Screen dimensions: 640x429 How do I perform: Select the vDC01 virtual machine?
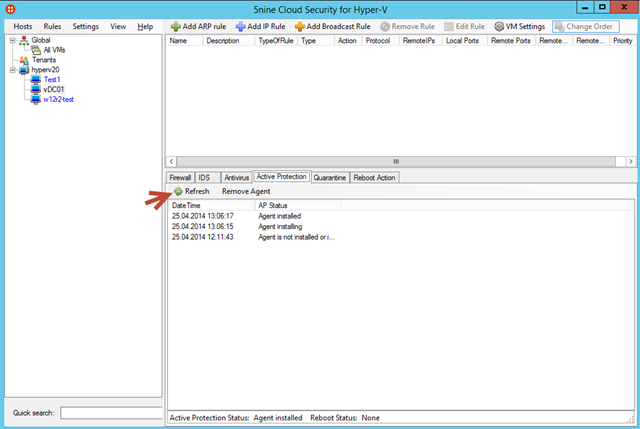click(53, 89)
